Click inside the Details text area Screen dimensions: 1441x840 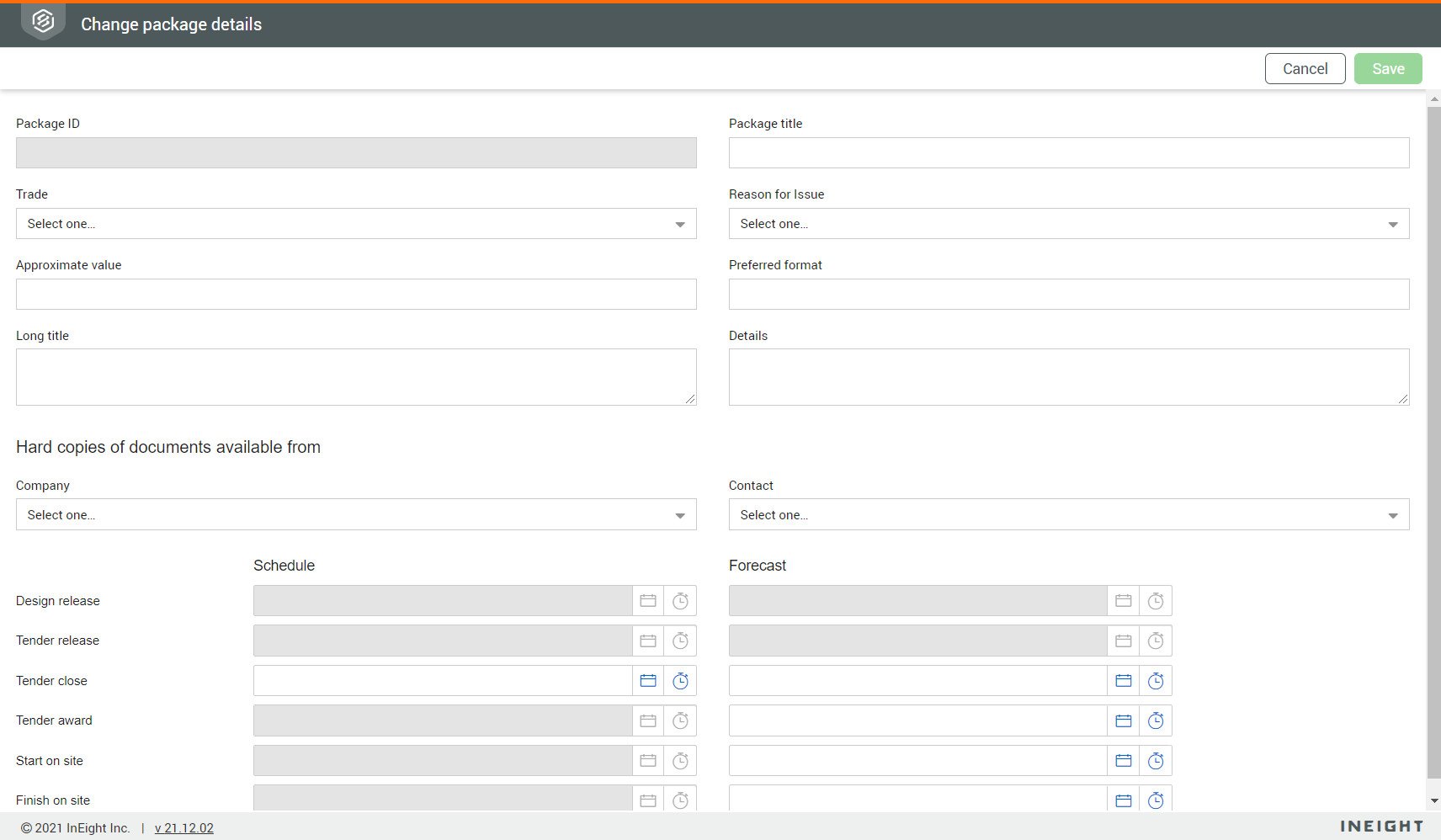1068,377
